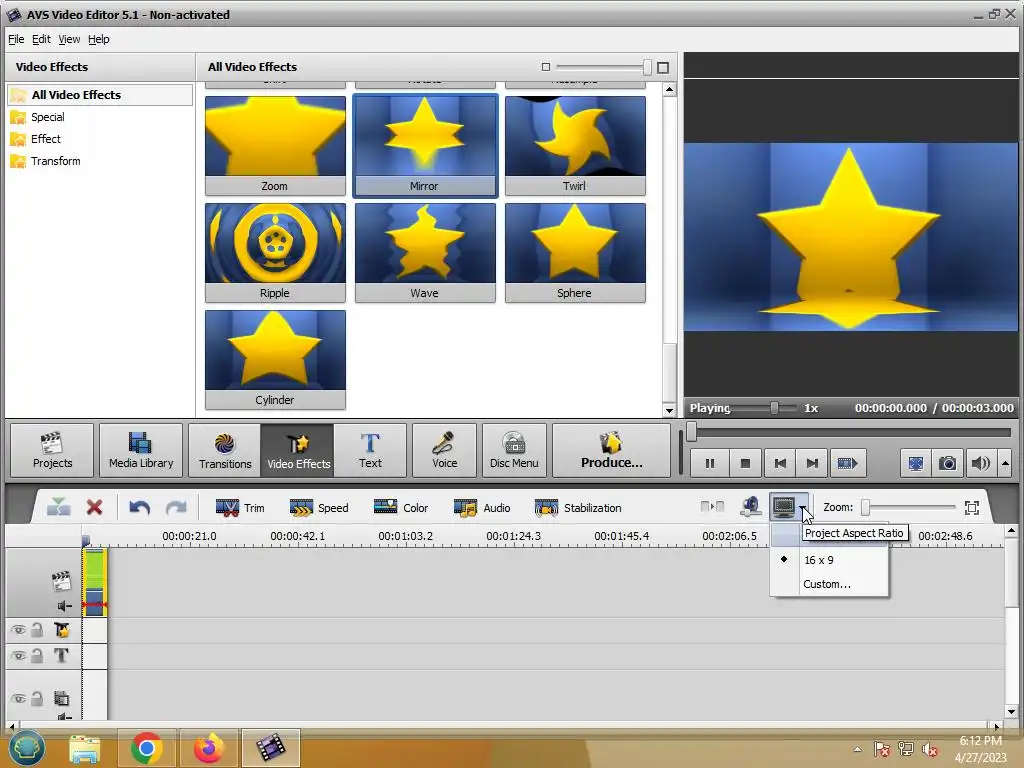The image size is (1024, 768).
Task: Open the View menu
Action: pos(69,39)
